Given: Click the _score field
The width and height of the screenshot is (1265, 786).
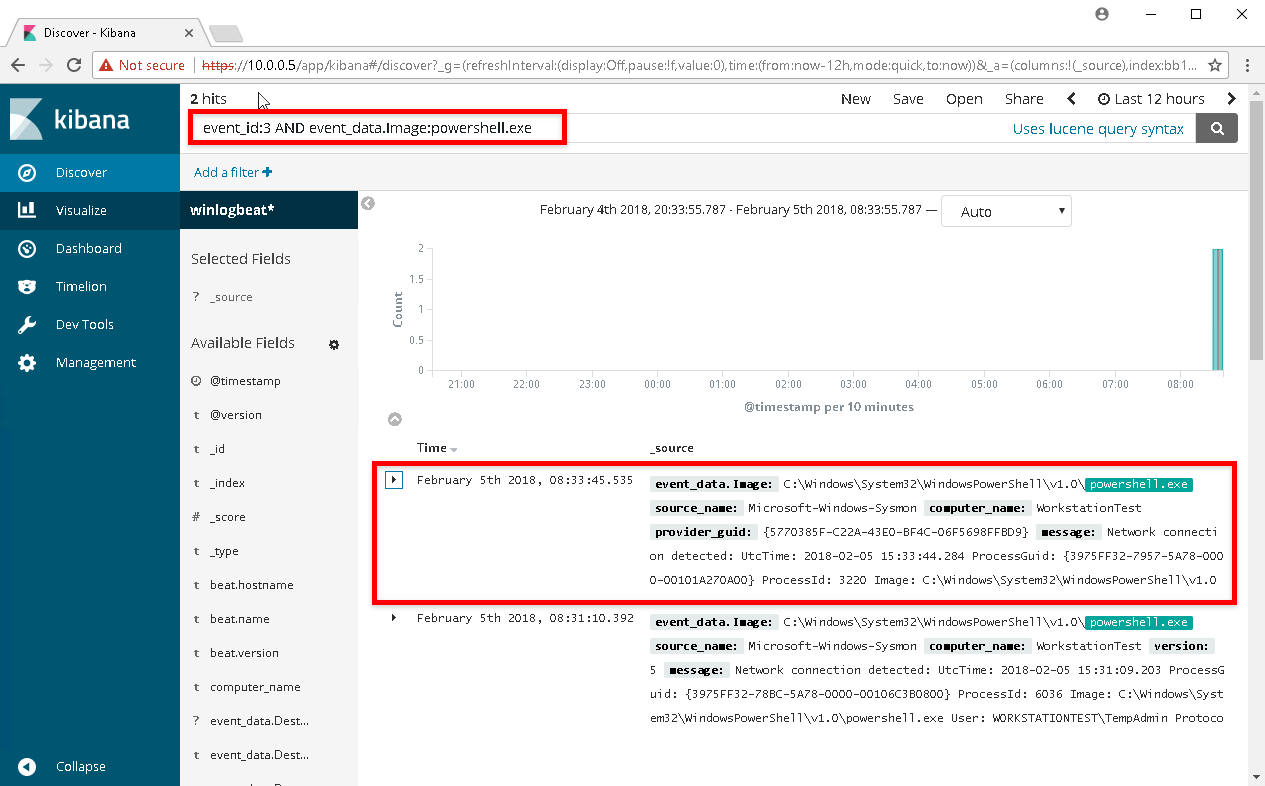Looking at the screenshot, I should coord(227,517).
